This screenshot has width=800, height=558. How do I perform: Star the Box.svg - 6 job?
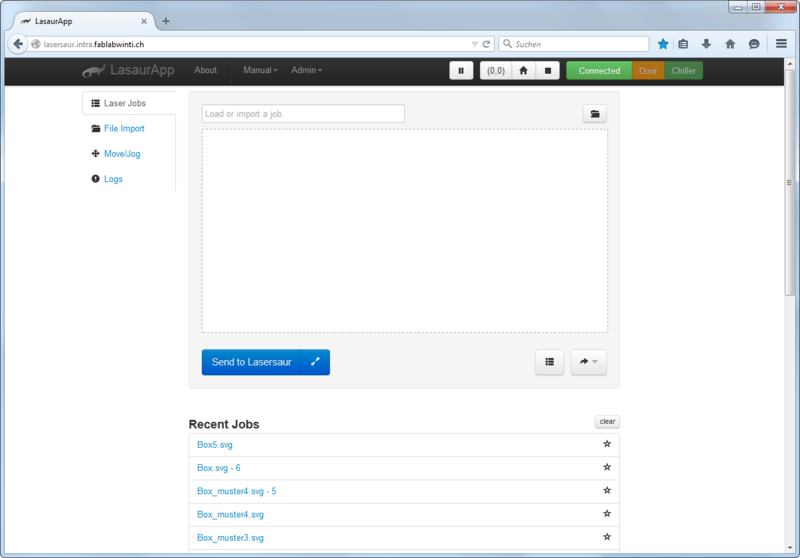point(607,467)
